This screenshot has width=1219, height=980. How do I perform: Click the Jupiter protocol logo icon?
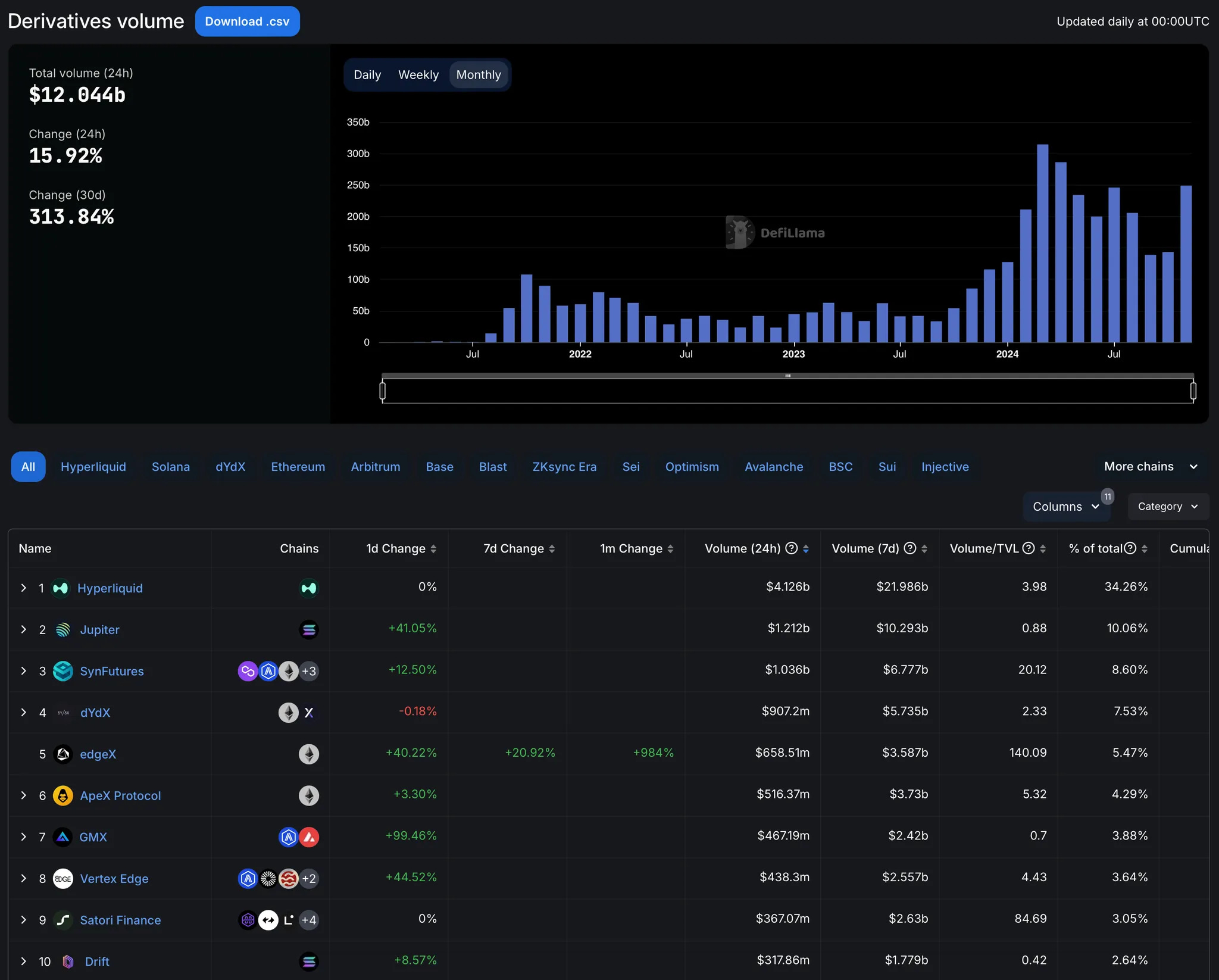pyautogui.click(x=62, y=629)
